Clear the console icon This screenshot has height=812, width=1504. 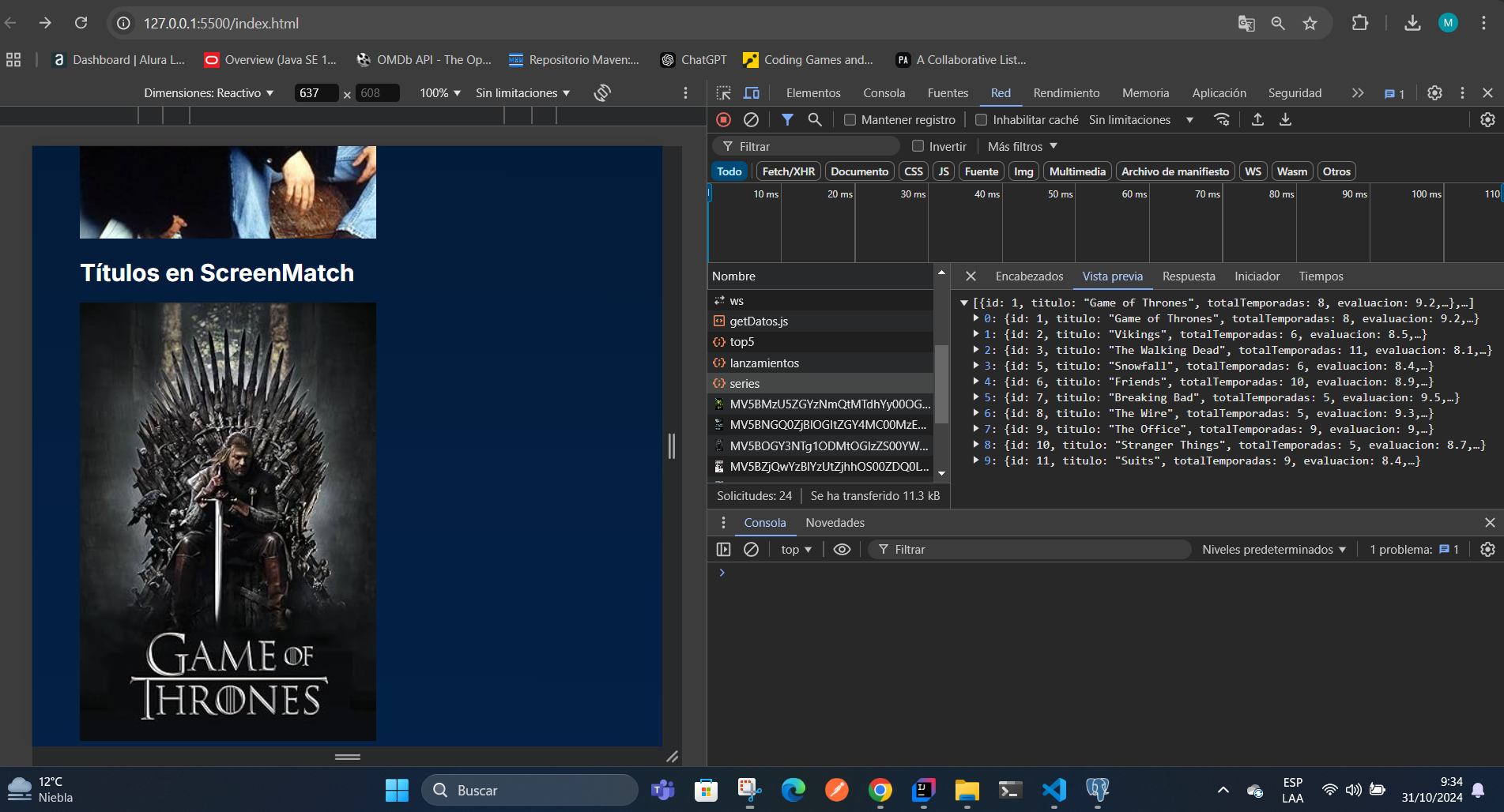(x=751, y=549)
